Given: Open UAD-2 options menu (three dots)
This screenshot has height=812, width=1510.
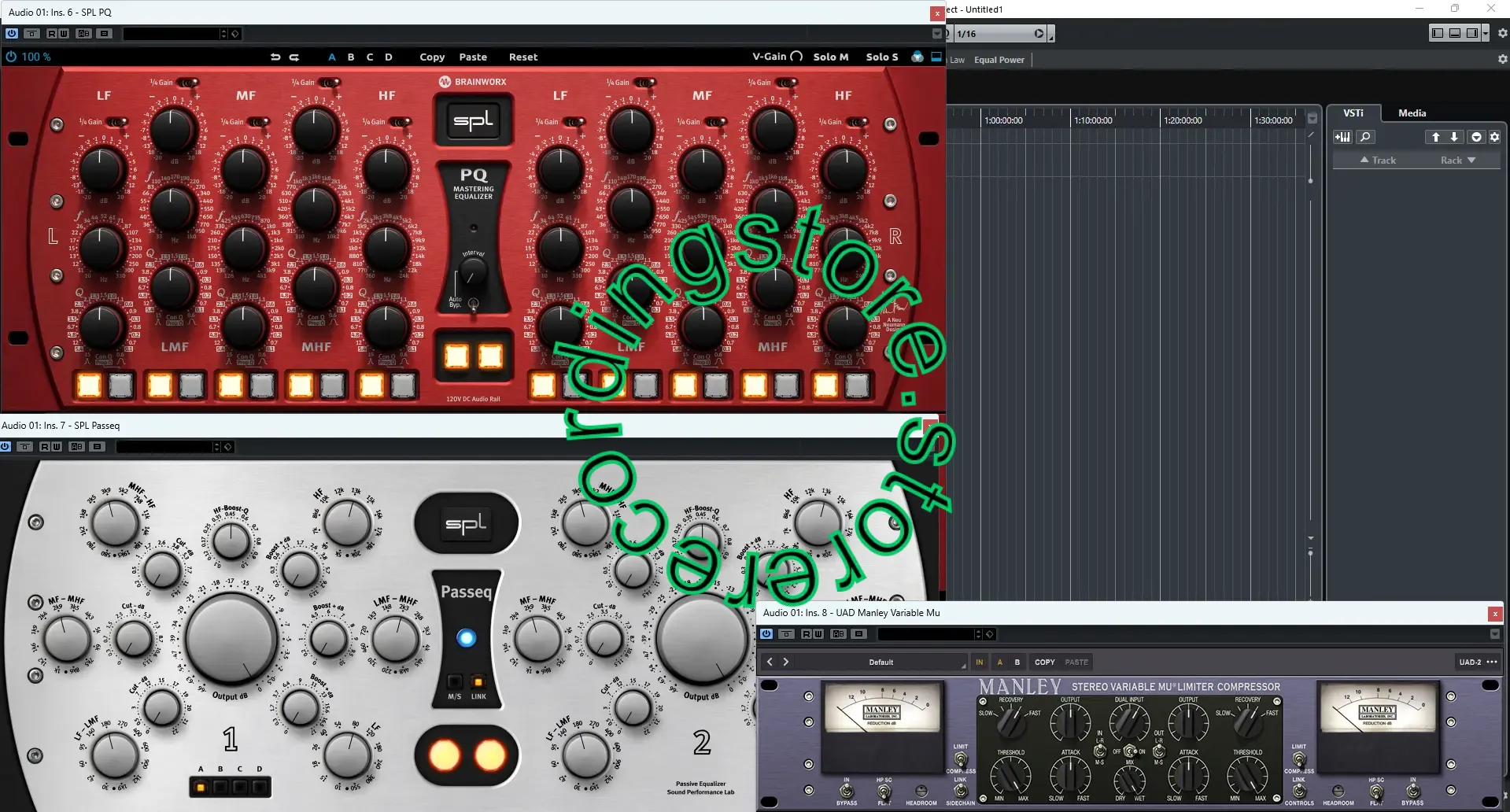Looking at the screenshot, I should (1492, 662).
